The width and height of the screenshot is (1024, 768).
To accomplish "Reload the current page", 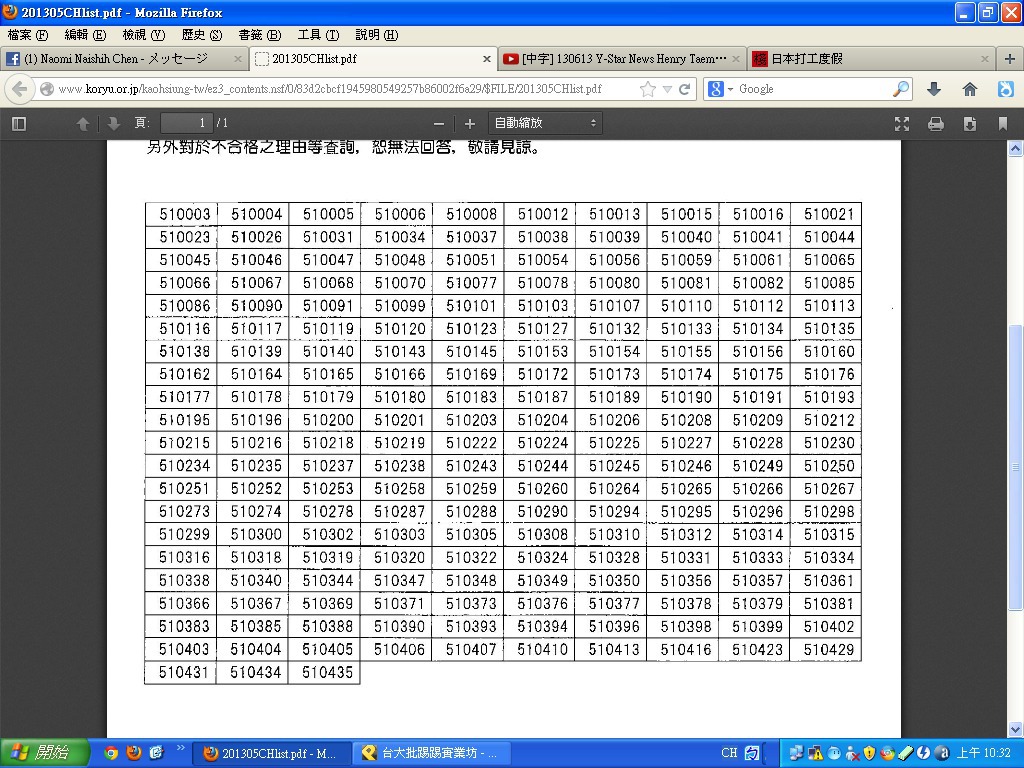I will click(684, 89).
